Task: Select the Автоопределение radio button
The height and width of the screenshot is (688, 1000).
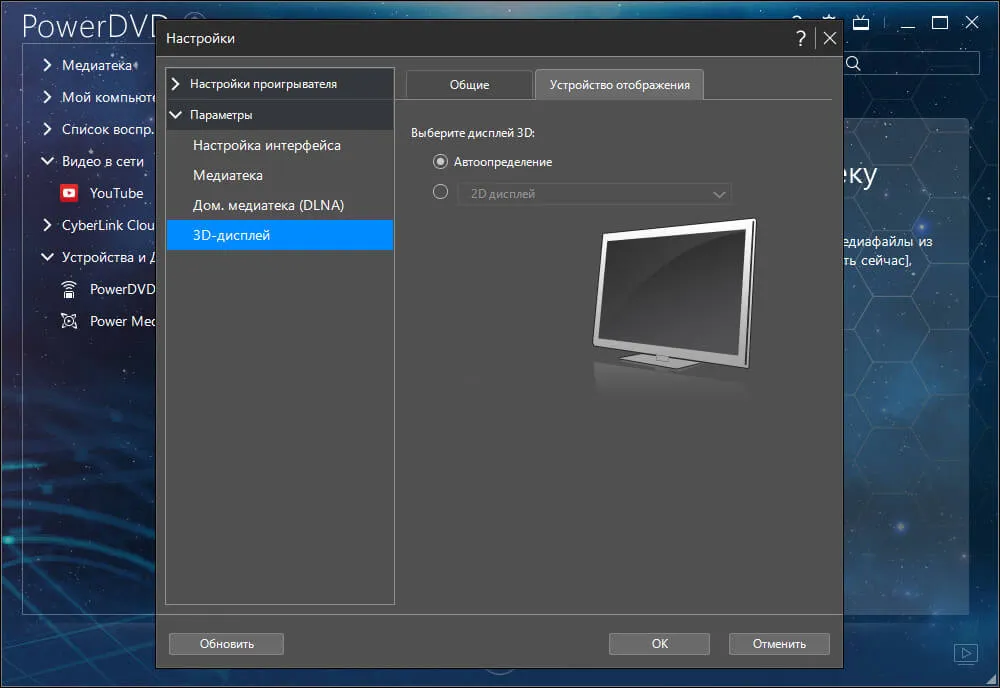Action: (x=440, y=161)
